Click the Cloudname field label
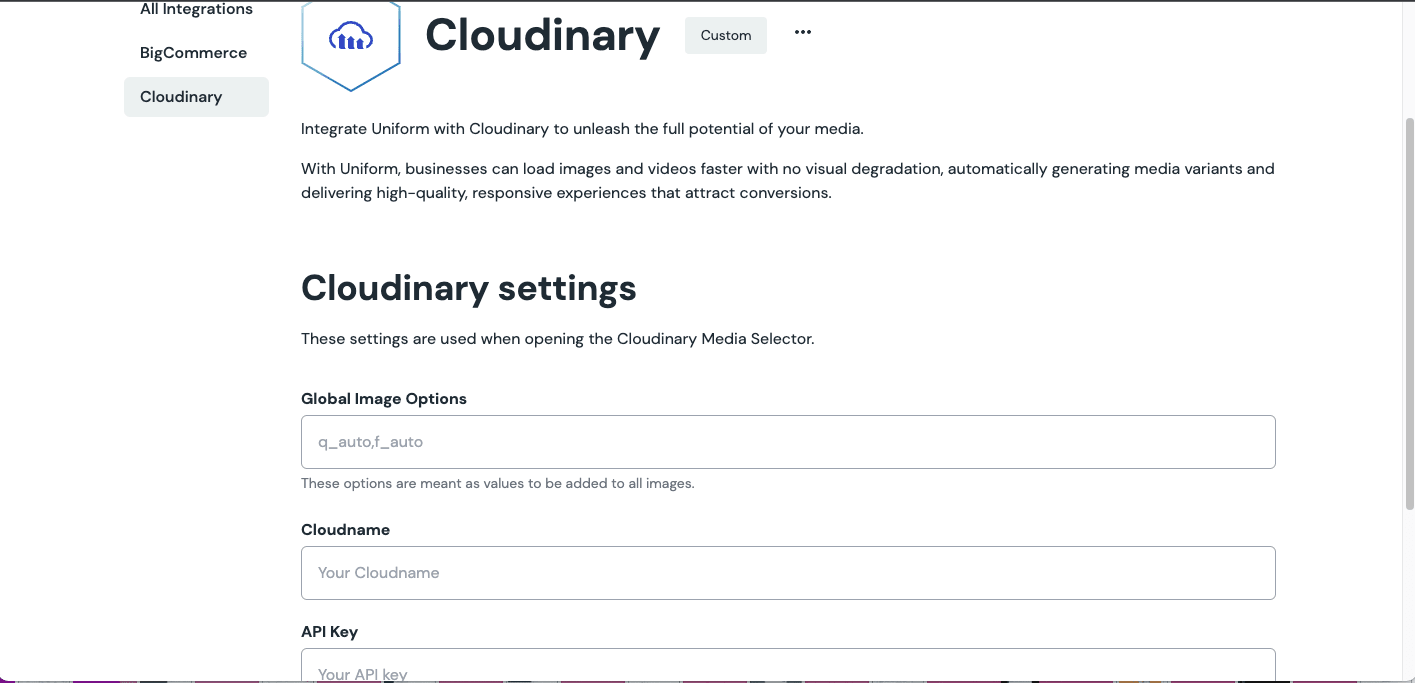Screen dimensions: 1415x683 345,529
